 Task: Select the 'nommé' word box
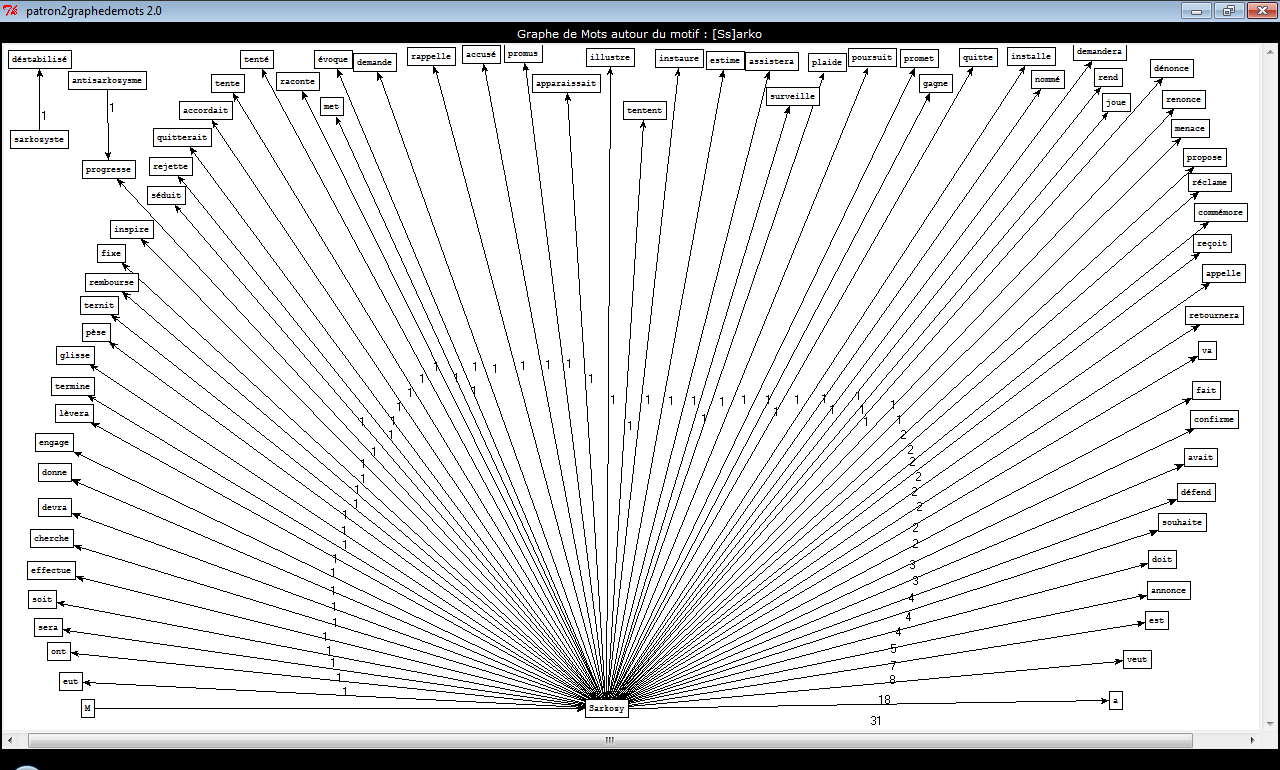coord(1048,79)
